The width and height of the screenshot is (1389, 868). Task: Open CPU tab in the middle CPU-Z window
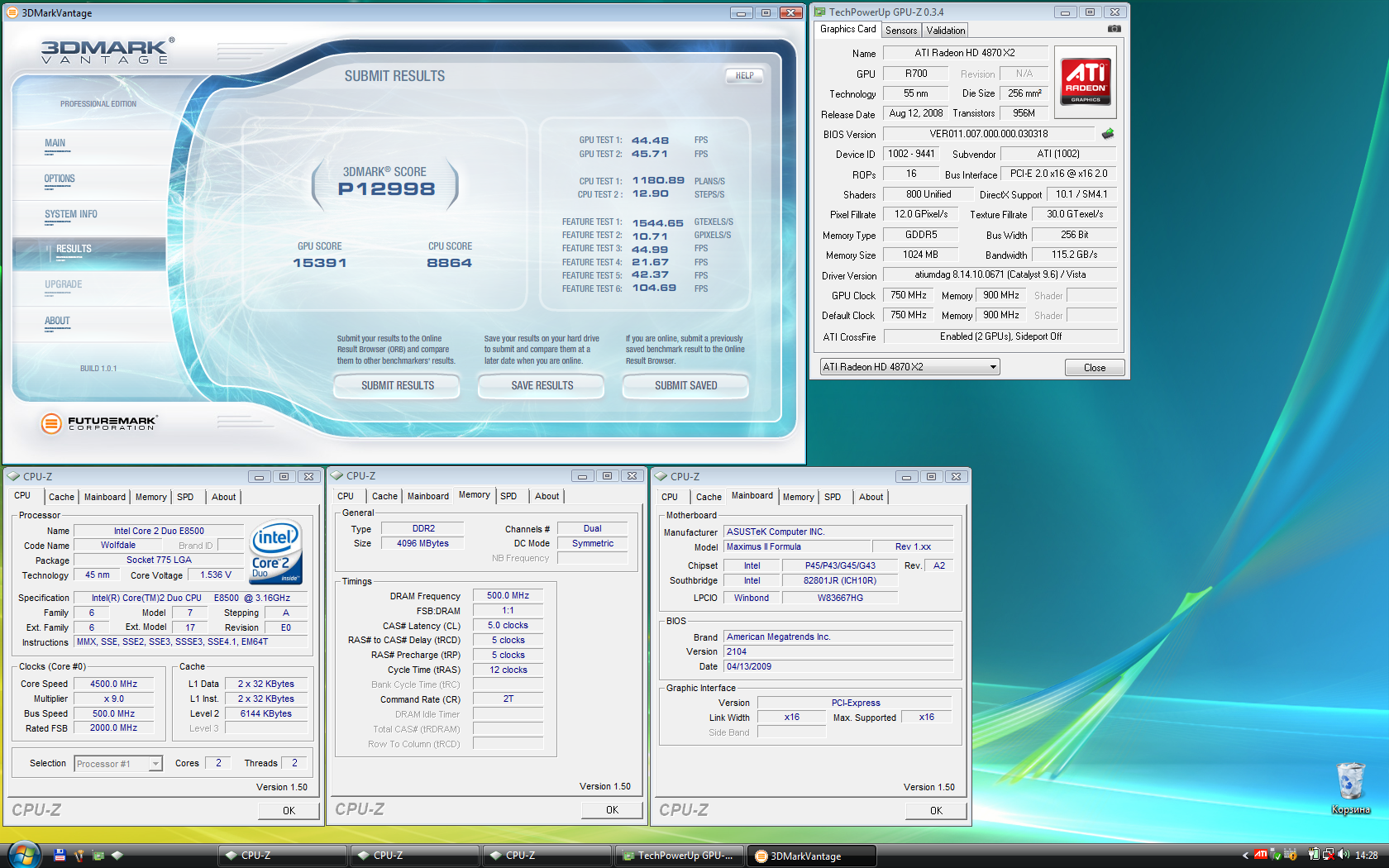(346, 496)
